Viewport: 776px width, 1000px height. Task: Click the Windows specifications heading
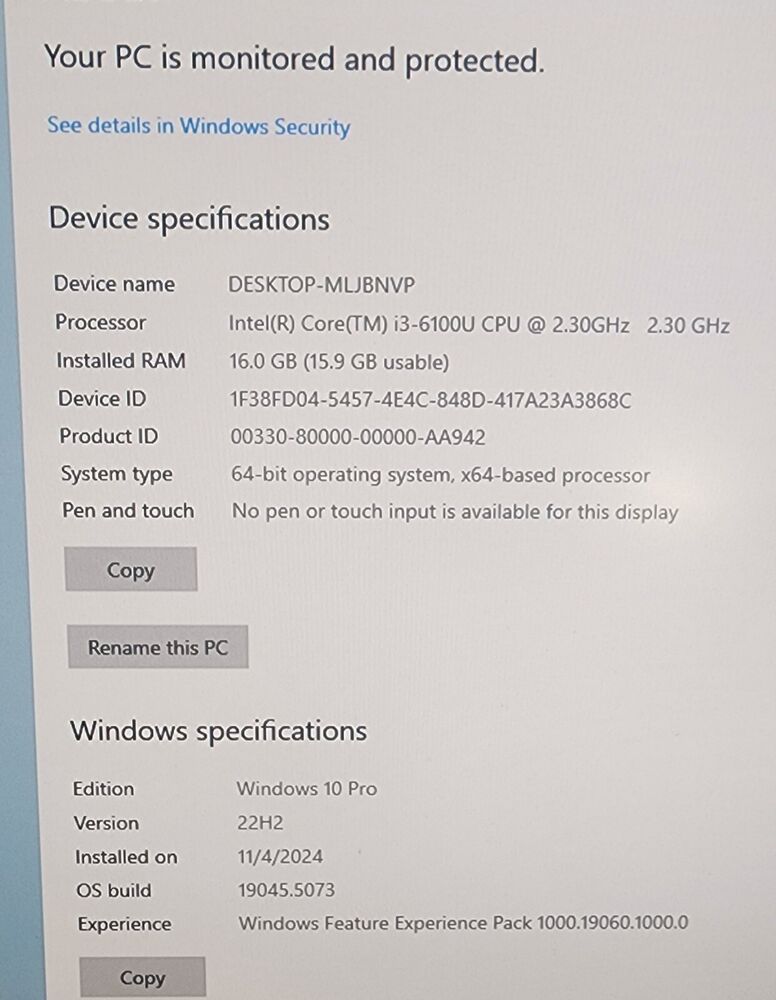click(x=218, y=731)
